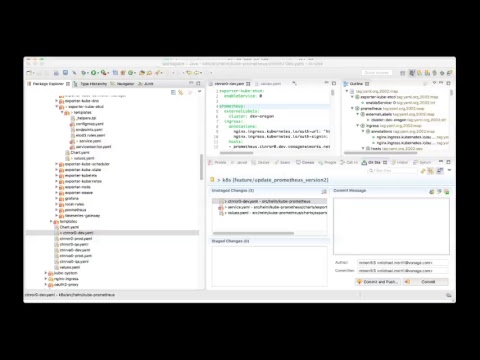480x360 pixels.
Task: Open the Console tab in bottom panel
Action: click(x=305, y=162)
